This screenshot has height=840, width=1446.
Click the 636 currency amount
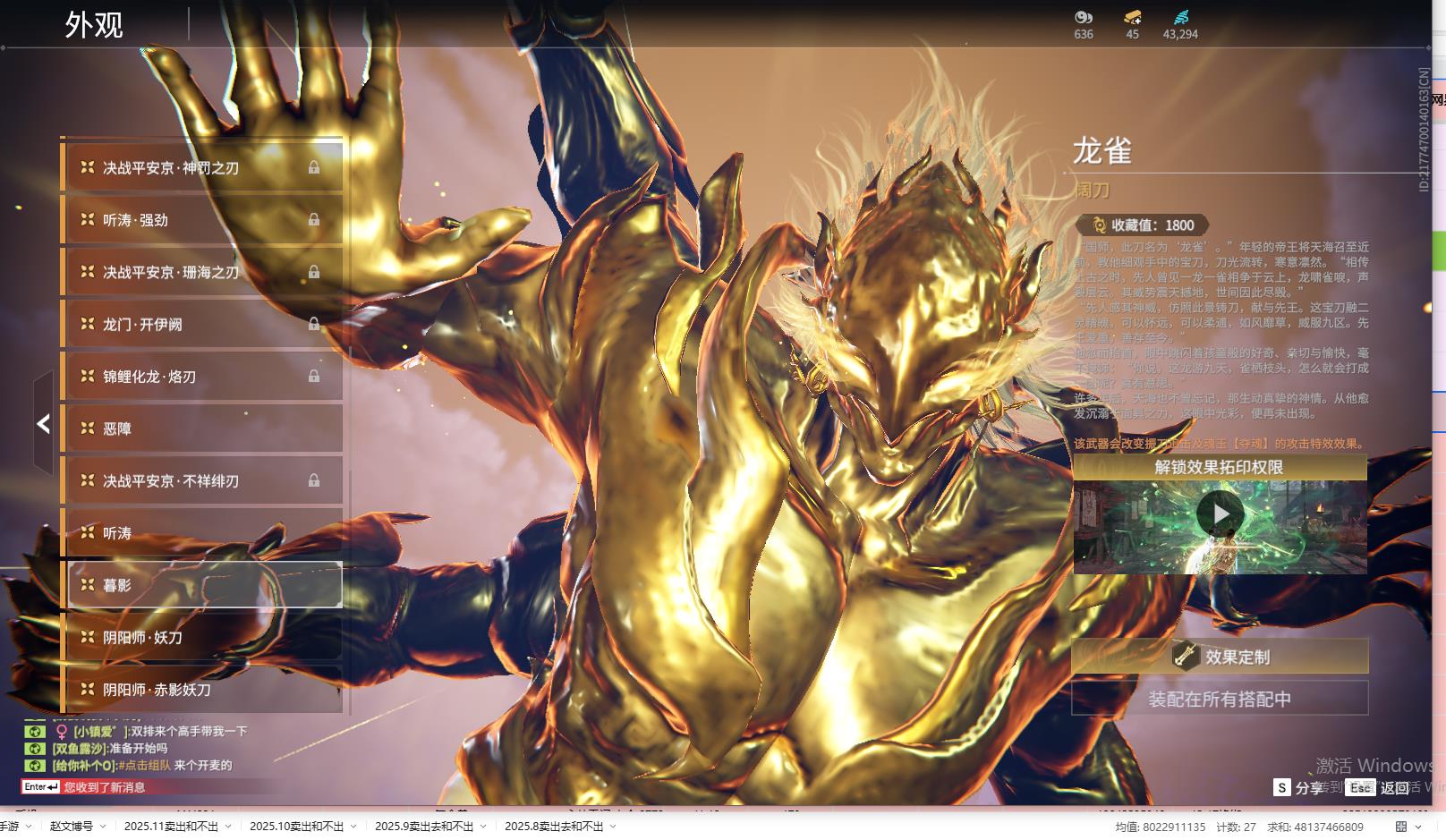tap(1084, 34)
